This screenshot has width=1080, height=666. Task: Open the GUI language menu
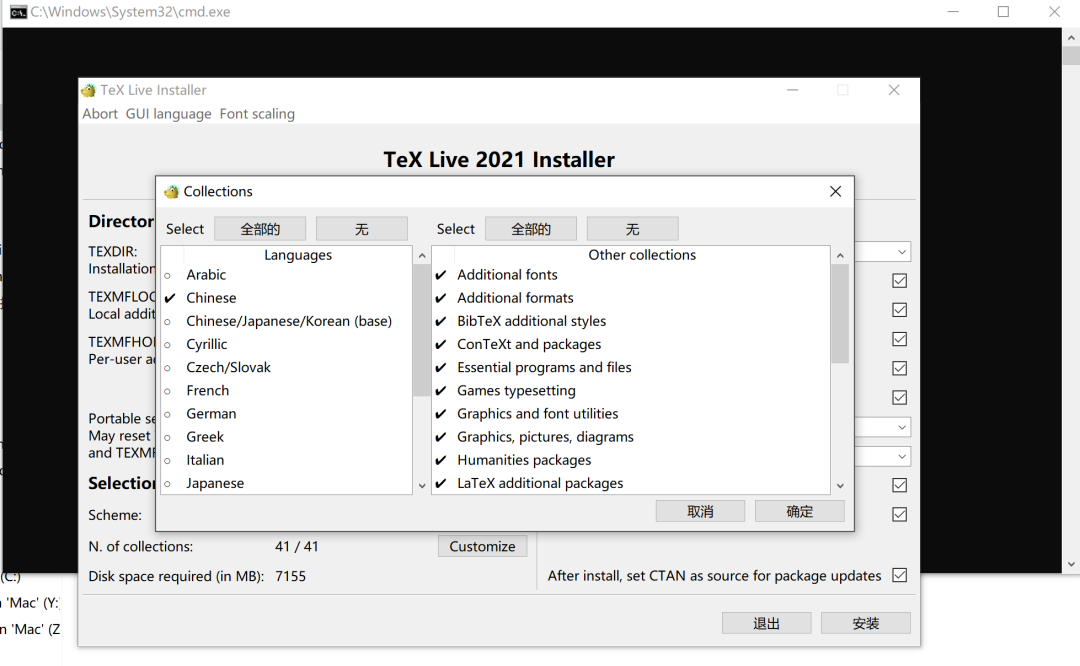tap(168, 114)
